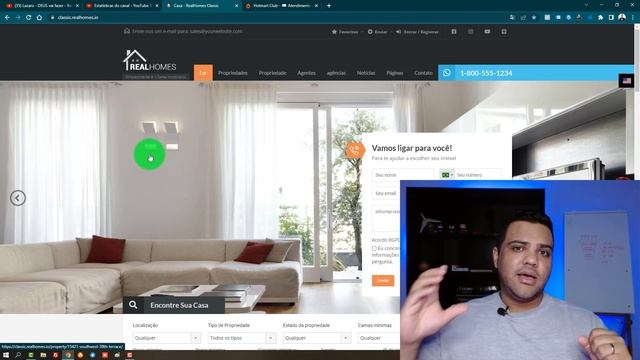The width and height of the screenshot is (640, 360).
Task: Click the RealHomes logo
Action: coord(150,60)
